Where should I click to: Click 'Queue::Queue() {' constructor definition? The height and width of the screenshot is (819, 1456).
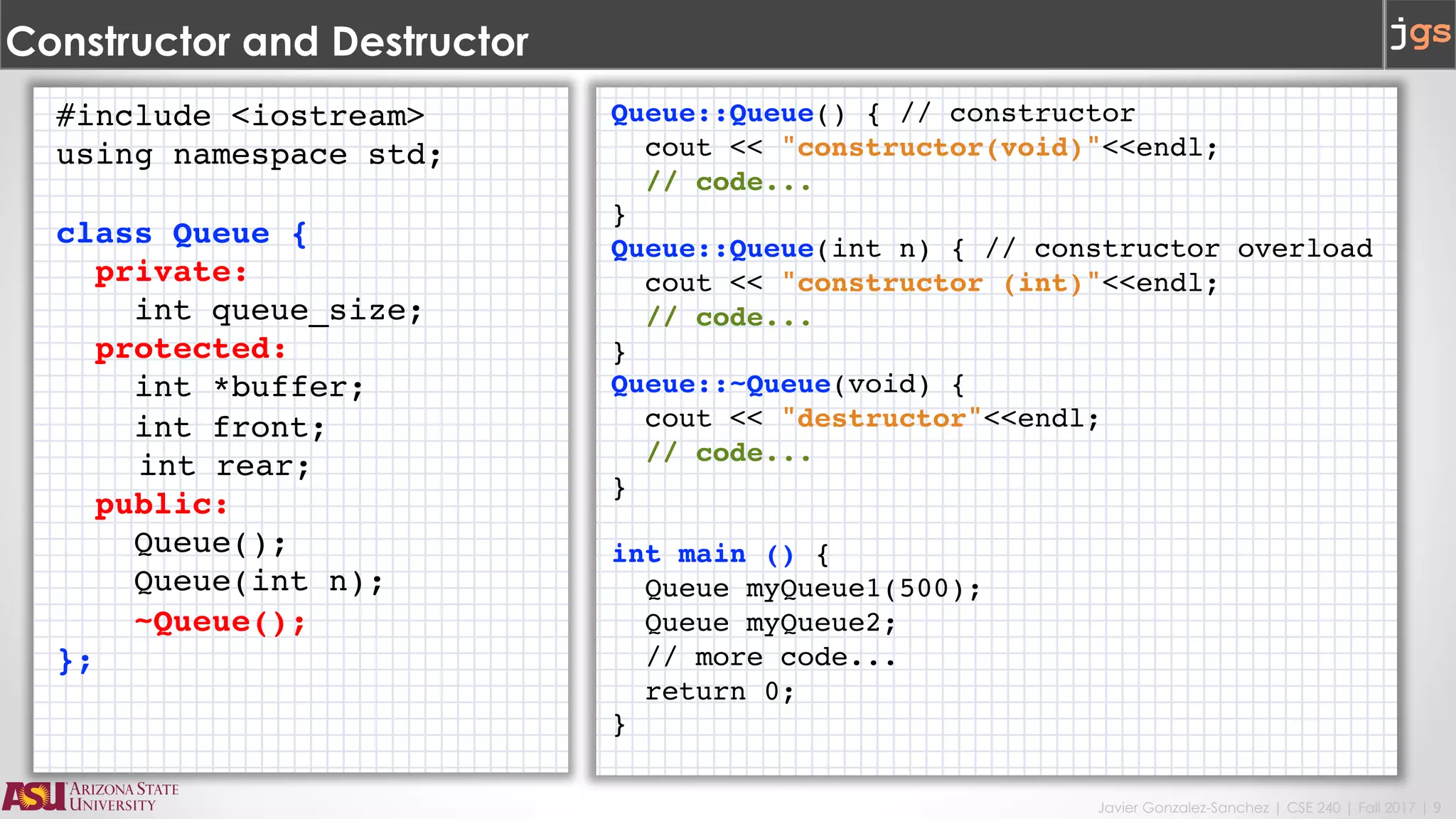pos(745,114)
